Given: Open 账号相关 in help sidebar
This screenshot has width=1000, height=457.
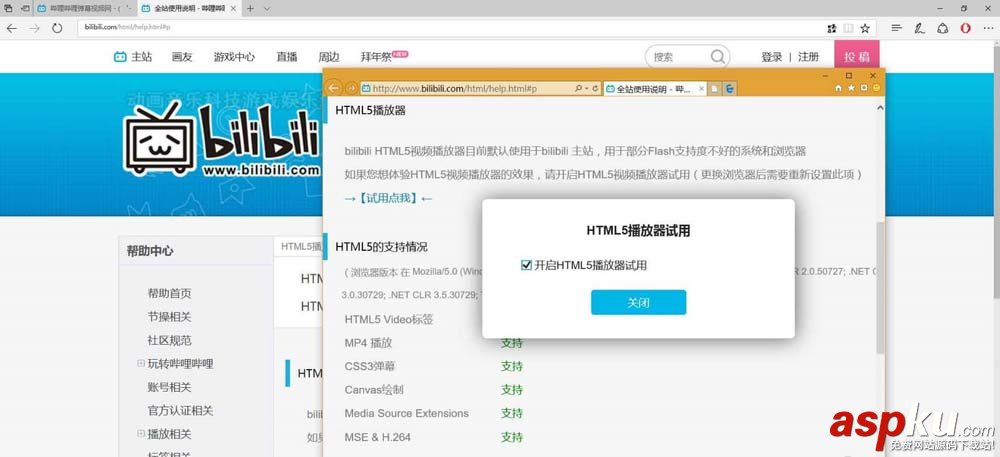Looking at the screenshot, I should point(169,387).
